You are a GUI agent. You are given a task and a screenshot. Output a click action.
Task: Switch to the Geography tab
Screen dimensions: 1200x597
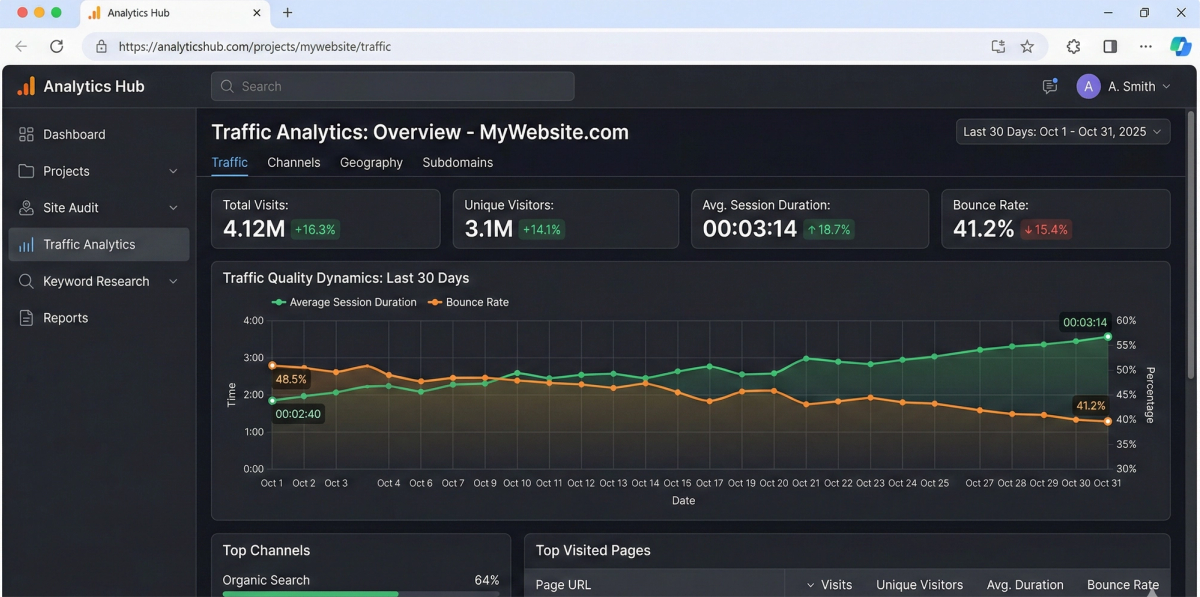pos(371,162)
